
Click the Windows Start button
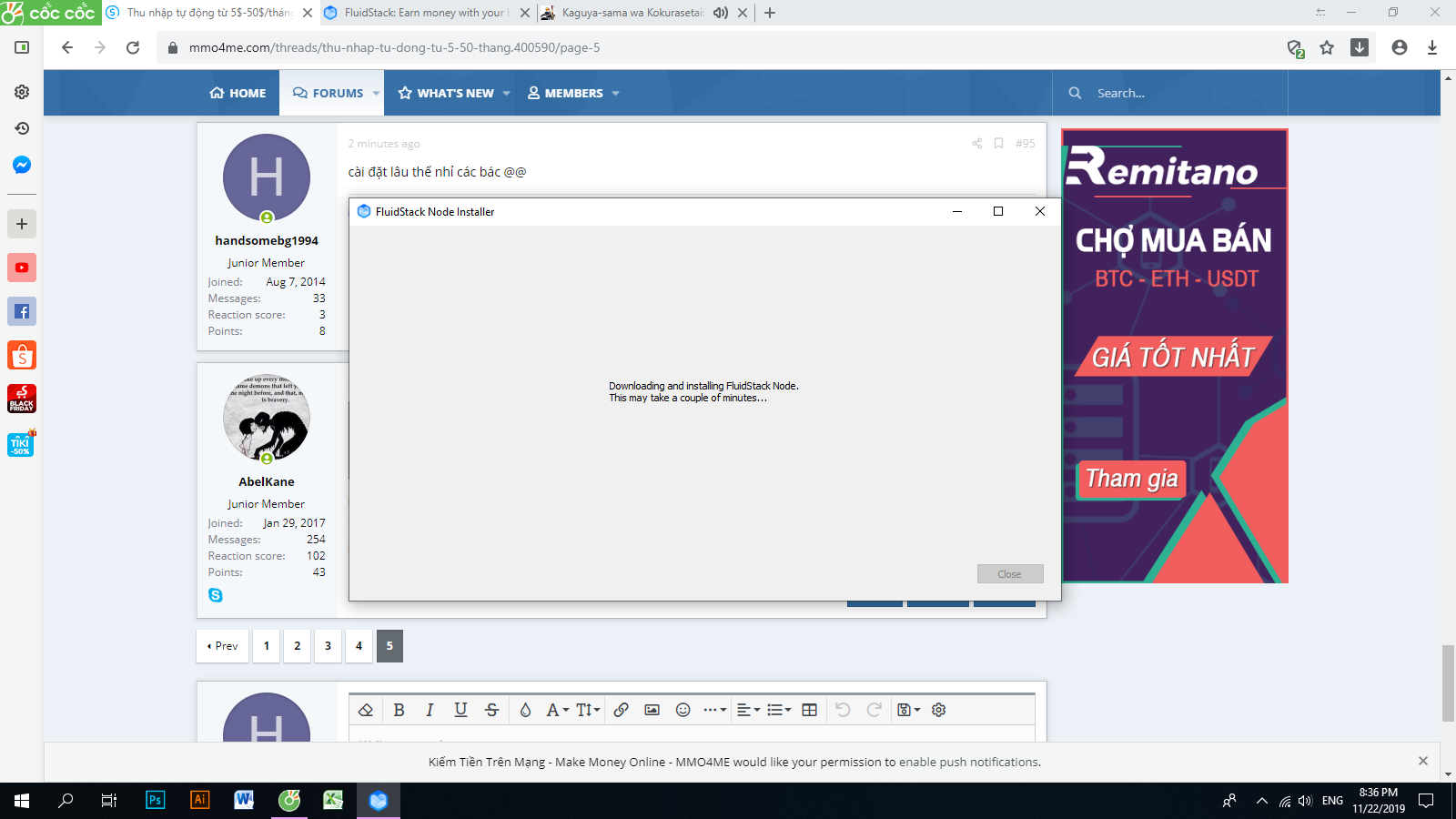22,801
